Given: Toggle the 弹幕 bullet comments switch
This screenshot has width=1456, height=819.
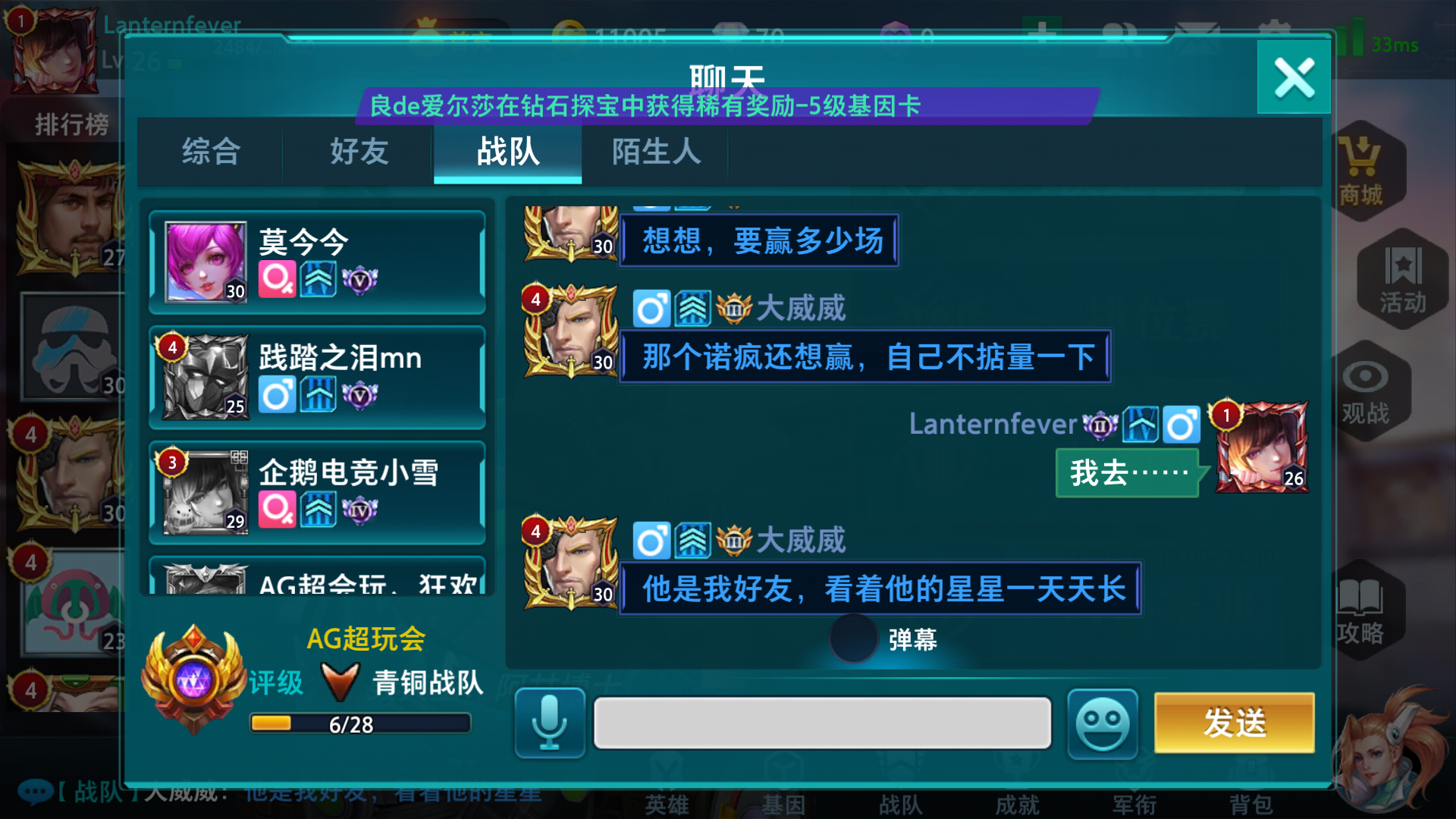Looking at the screenshot, I should [855, 639].
